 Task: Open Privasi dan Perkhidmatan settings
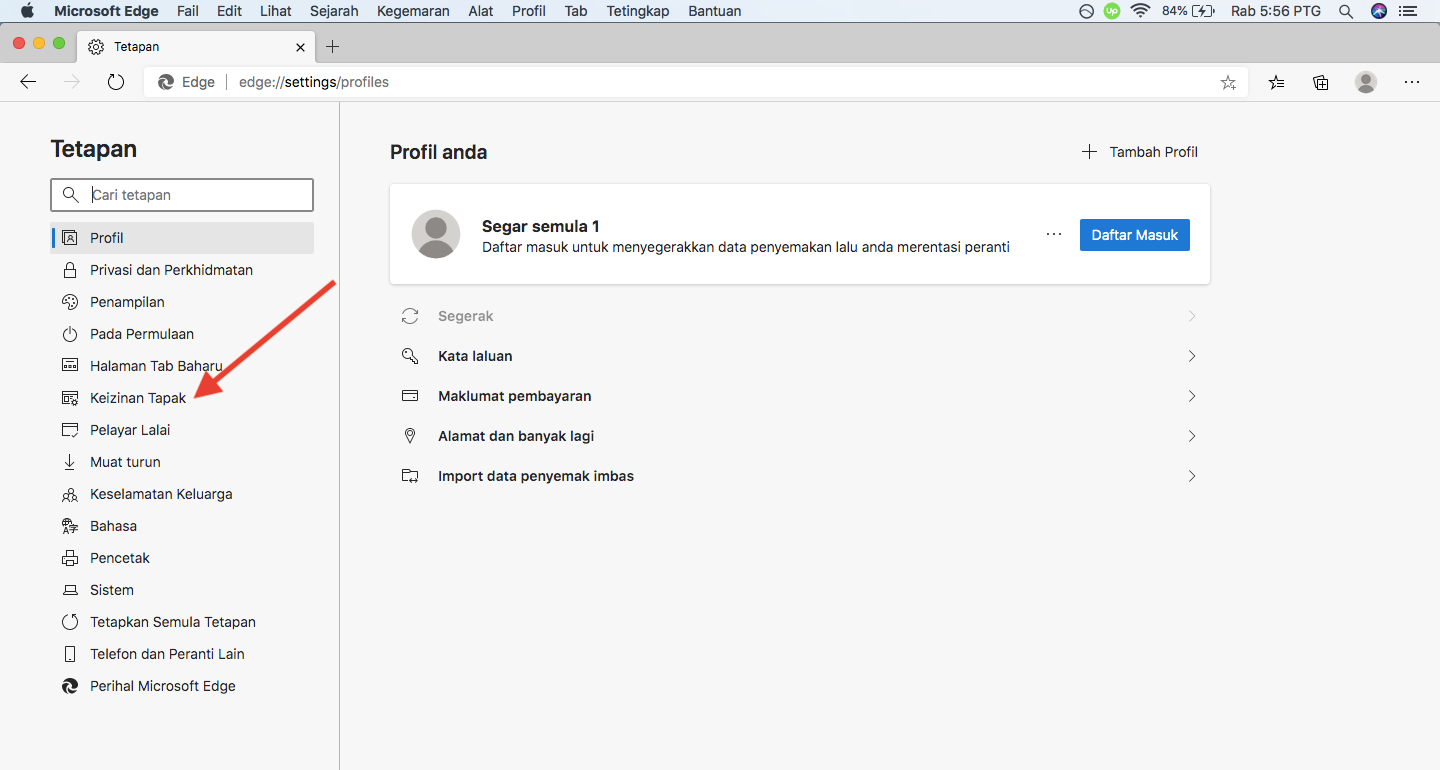pyautogui.click(x=171, y=270)
